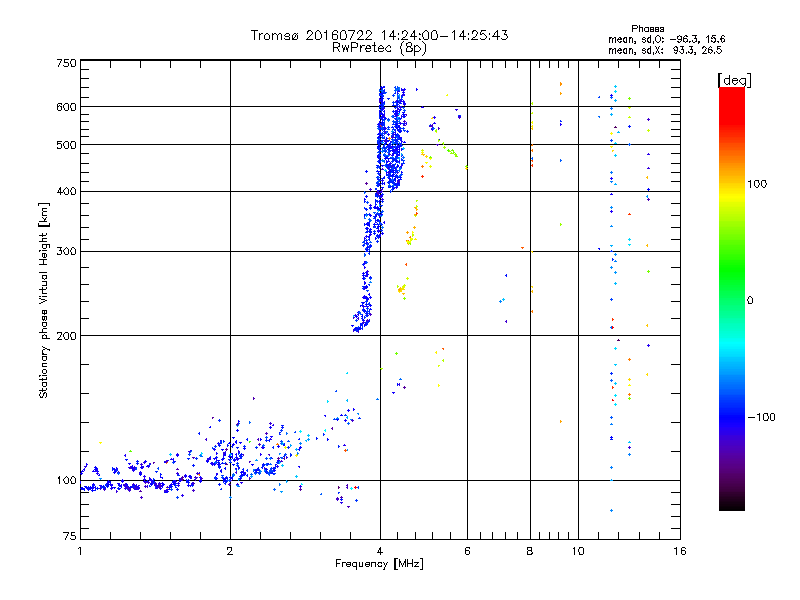Click the 'Frequency [MHz]' axis title
Viewport: 800px width, 600px height.
point(379,564)
